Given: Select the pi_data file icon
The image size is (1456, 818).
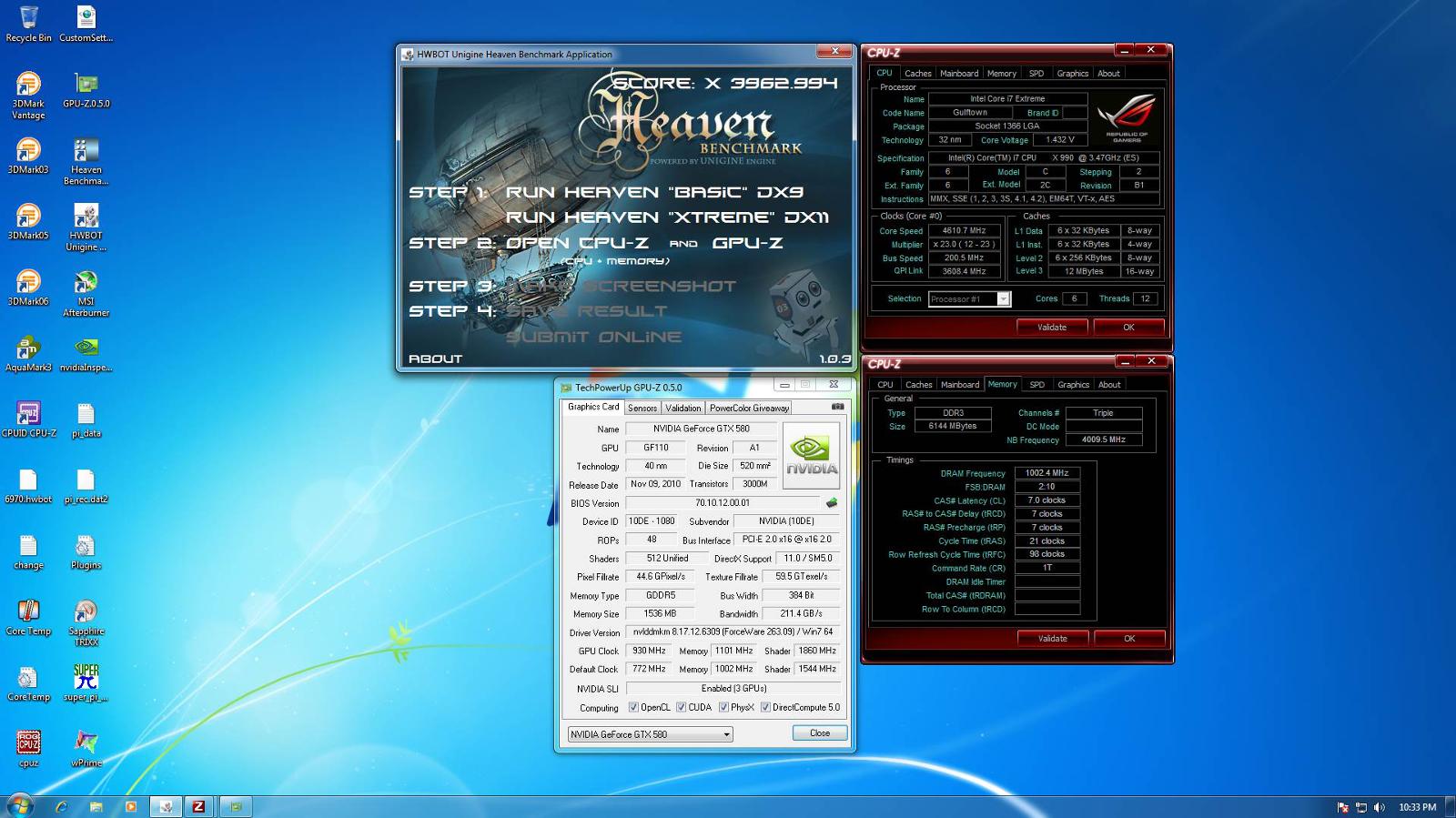Looking at the screenshot, I should click(x=86, y=419).
